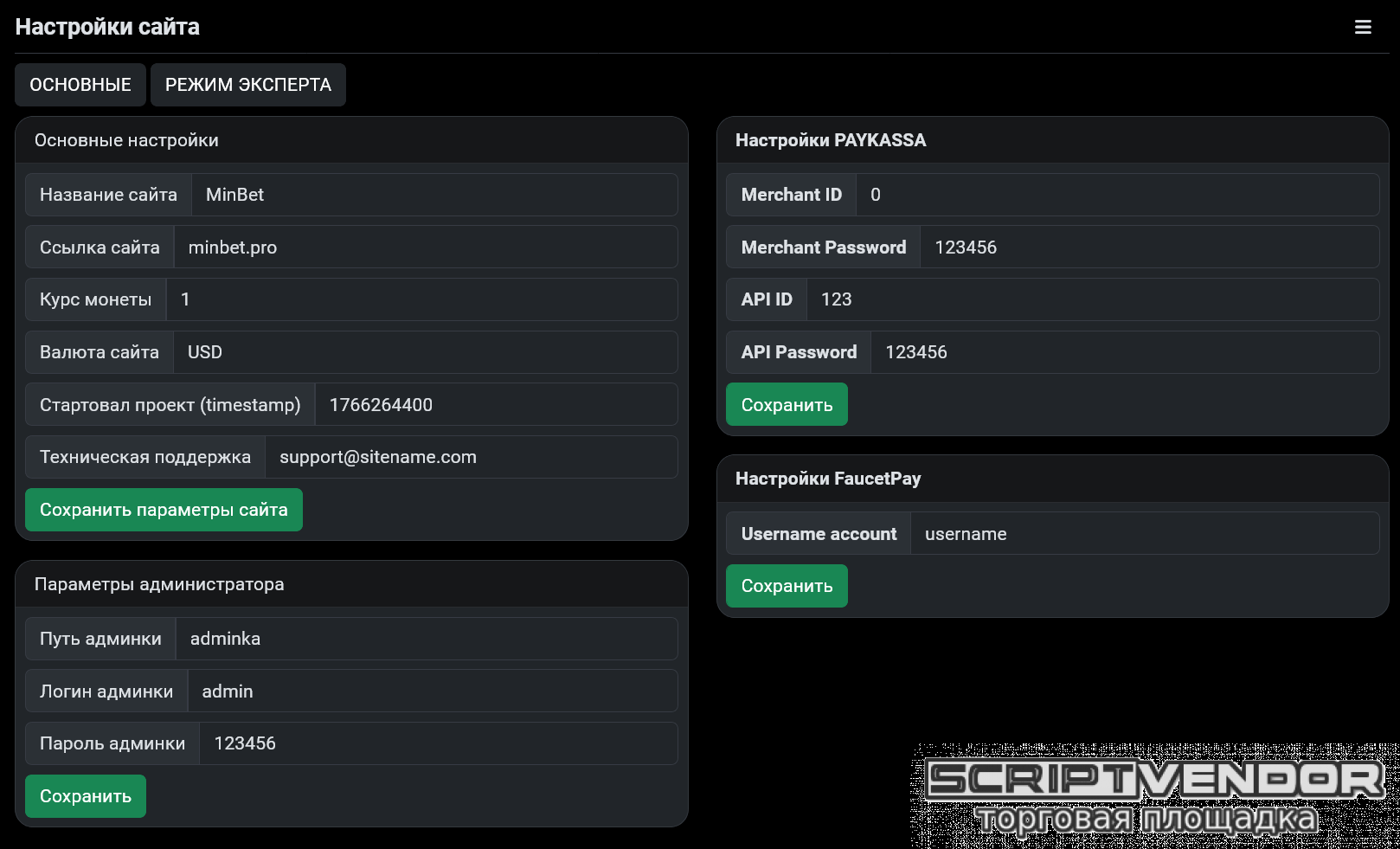The height and width of the screenshot is (849, 1400).
Task: Save the administrator parameters with Сохранить
Action: tap(86, 796)
